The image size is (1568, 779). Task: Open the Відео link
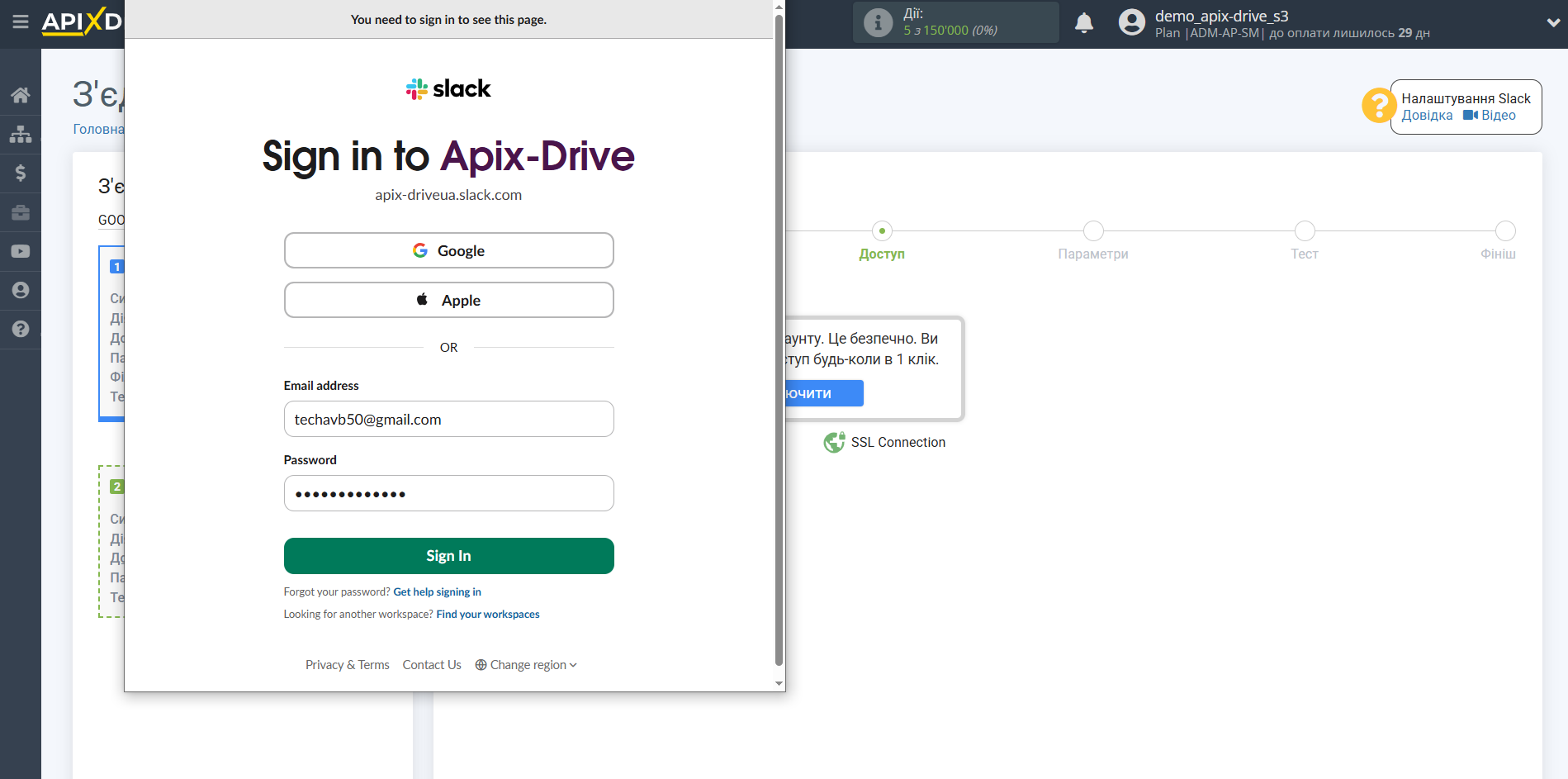1498,116
